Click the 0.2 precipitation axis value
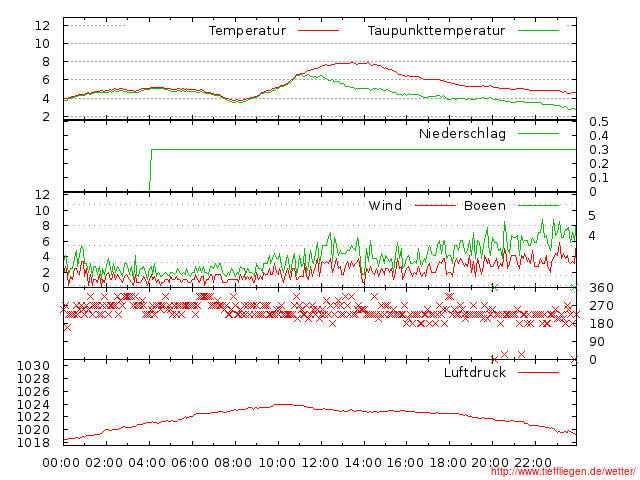640x480 pixels. (599, 164)
